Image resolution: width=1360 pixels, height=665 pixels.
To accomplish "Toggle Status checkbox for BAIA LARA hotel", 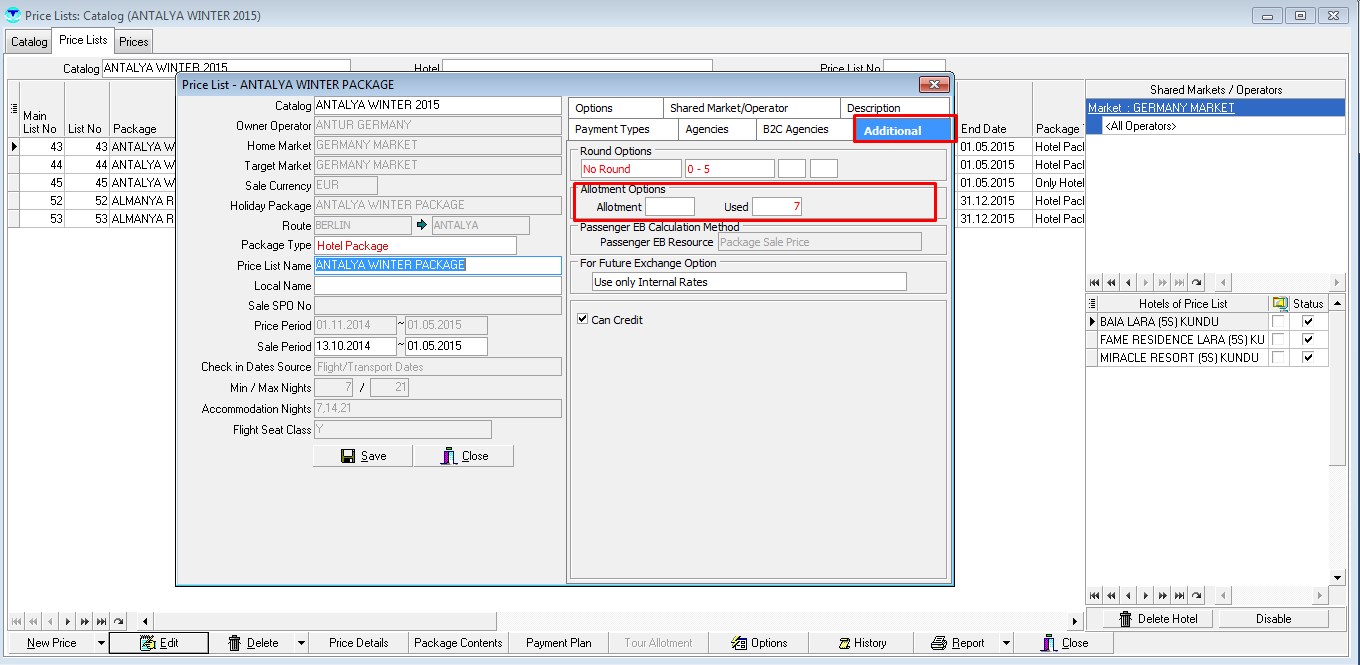I will [1307, 322].
